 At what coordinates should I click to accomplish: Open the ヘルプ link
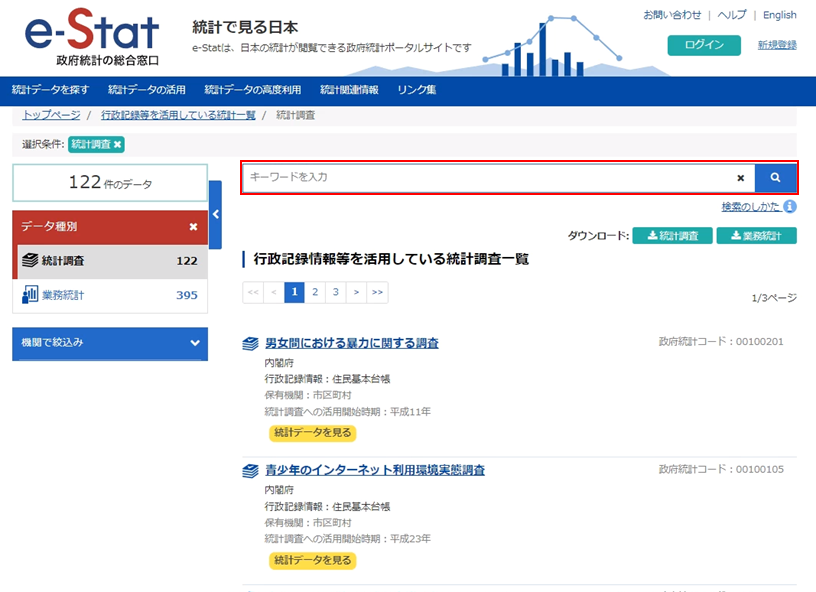732,15
